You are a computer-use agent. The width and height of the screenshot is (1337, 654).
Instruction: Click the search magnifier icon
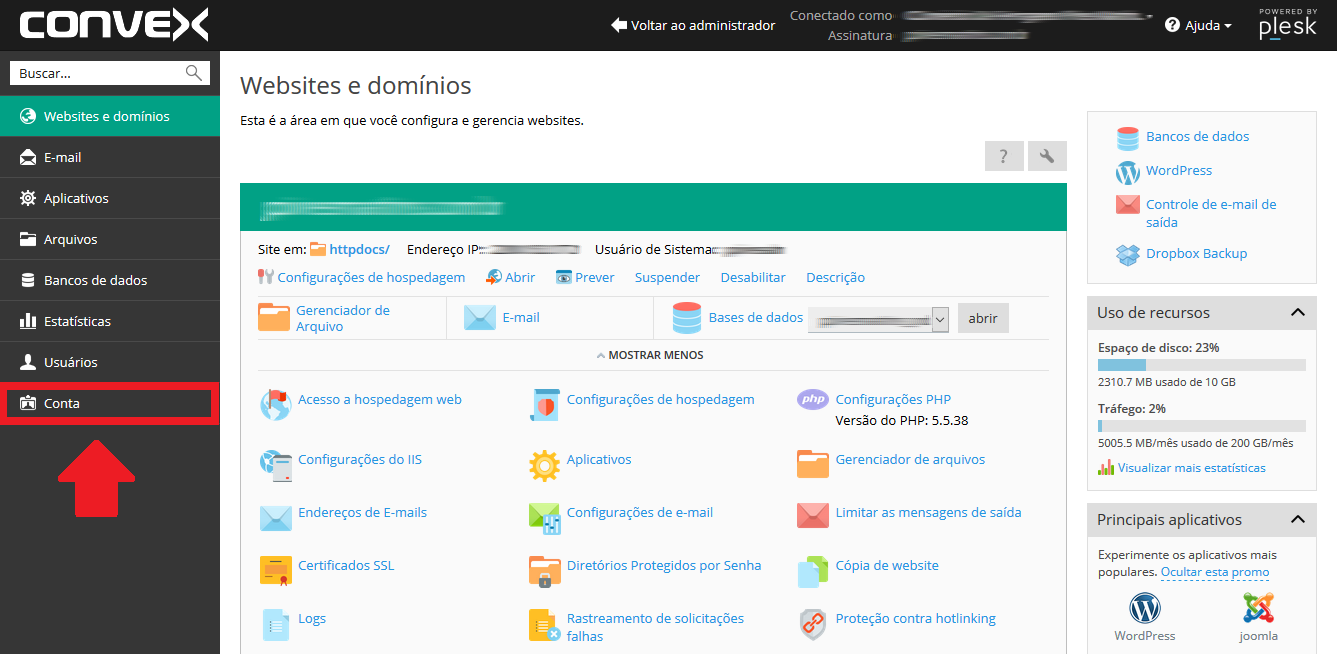coord(194,73)
